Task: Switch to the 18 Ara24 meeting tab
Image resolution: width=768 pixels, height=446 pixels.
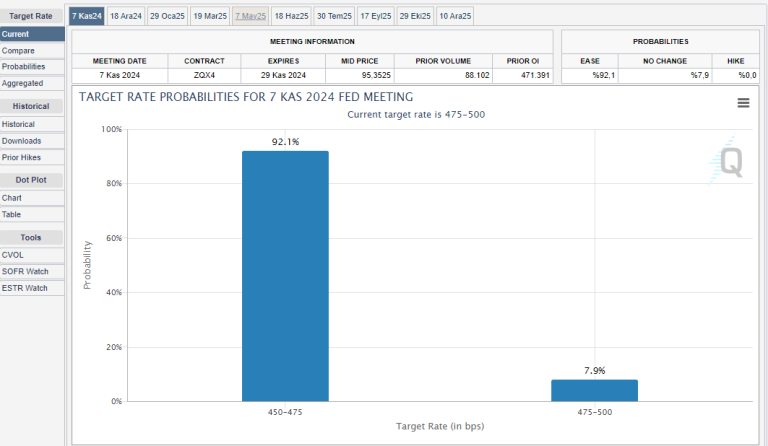Action: 126,16
